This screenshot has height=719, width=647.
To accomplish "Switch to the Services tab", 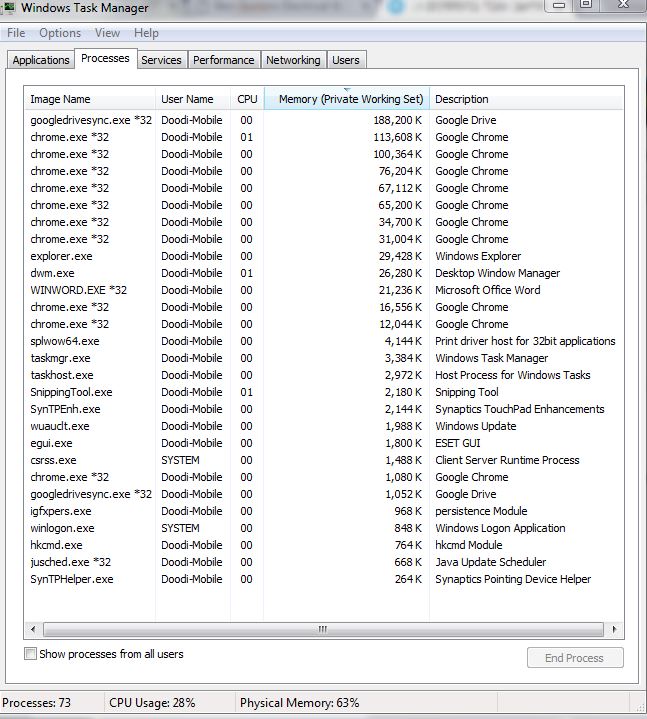I will tap(161, 60).
